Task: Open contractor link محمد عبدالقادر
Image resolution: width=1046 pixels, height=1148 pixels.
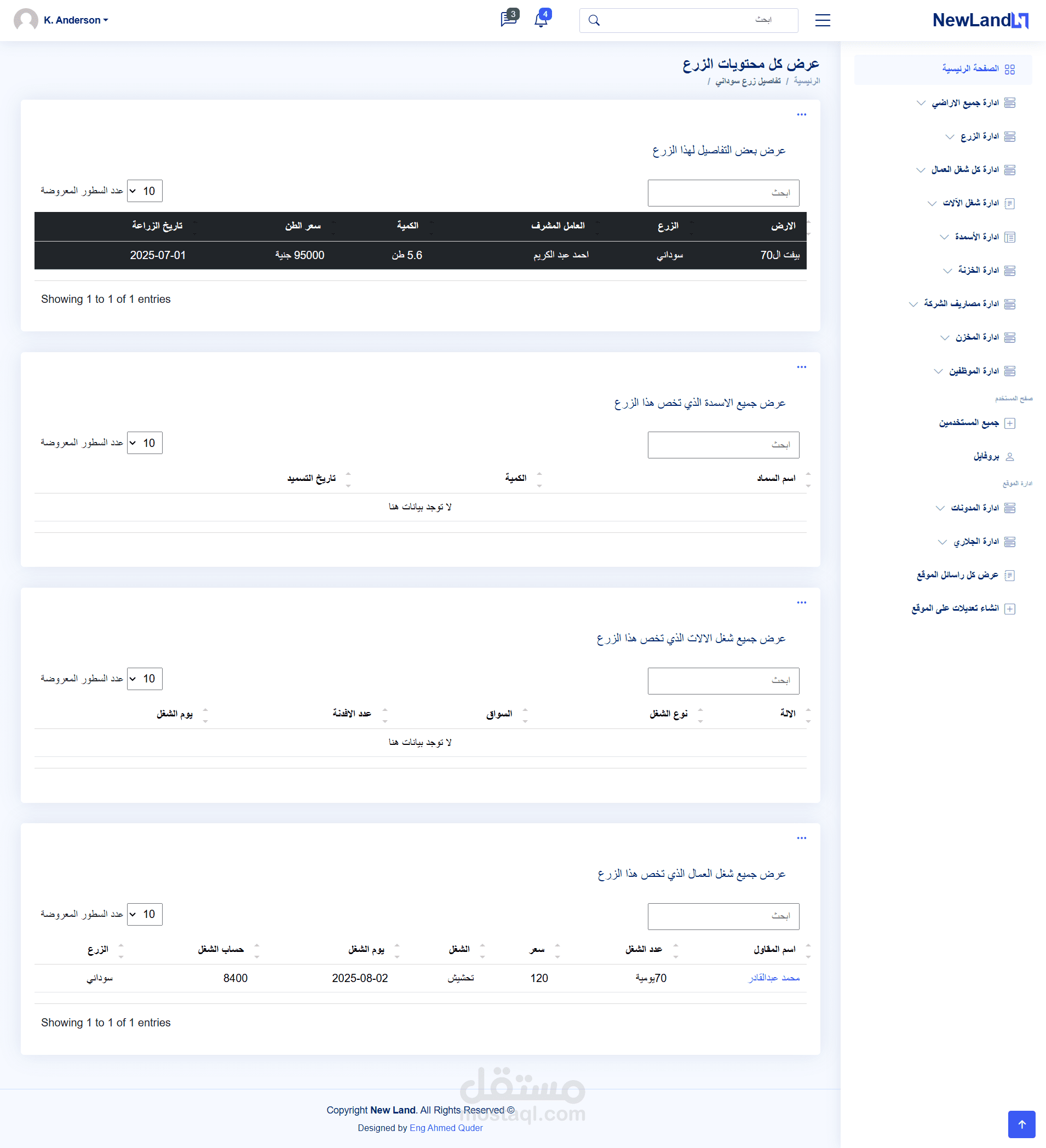Action: pos(774,978)
